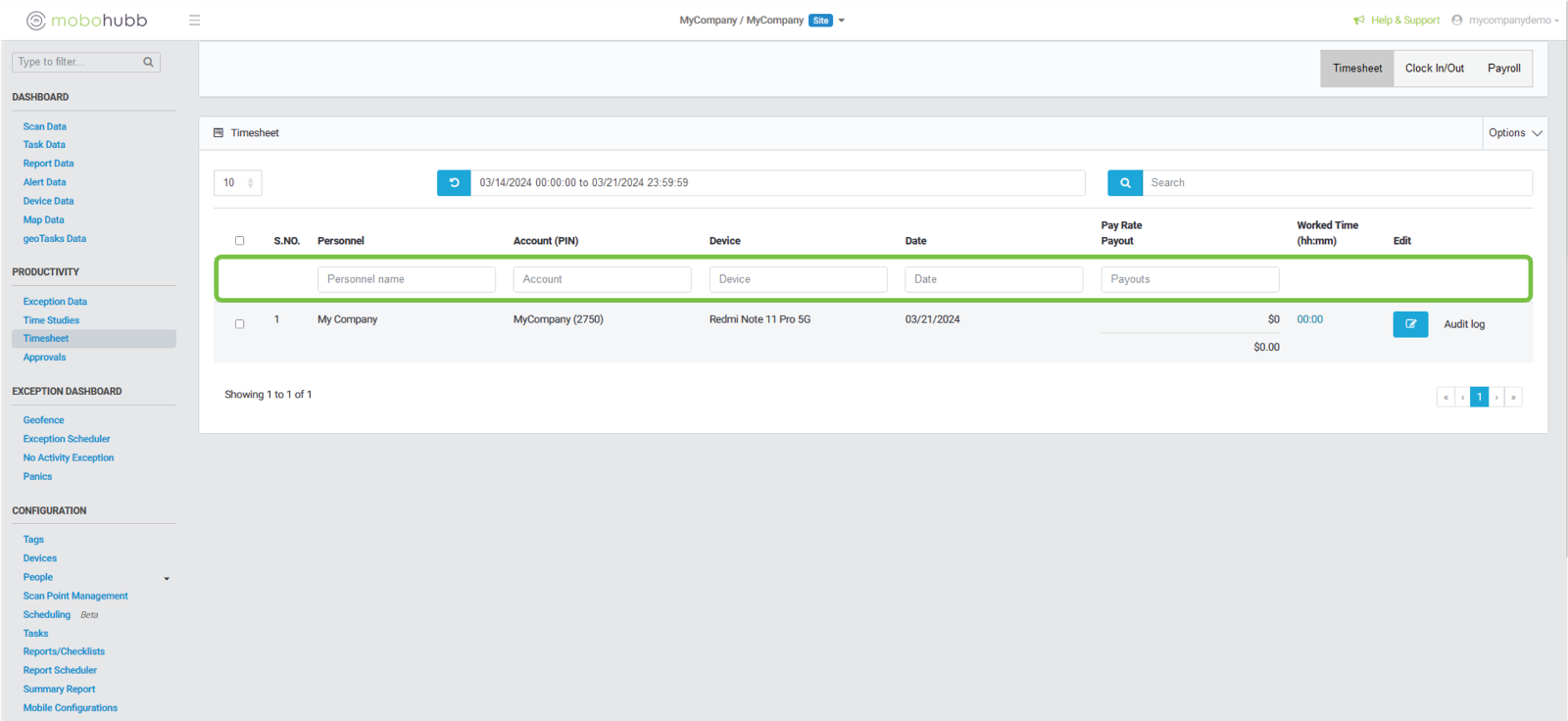Viewport: 1568px width, 721px height.
Task: Expand the Options dropdown
Action: pos(1514,133)
